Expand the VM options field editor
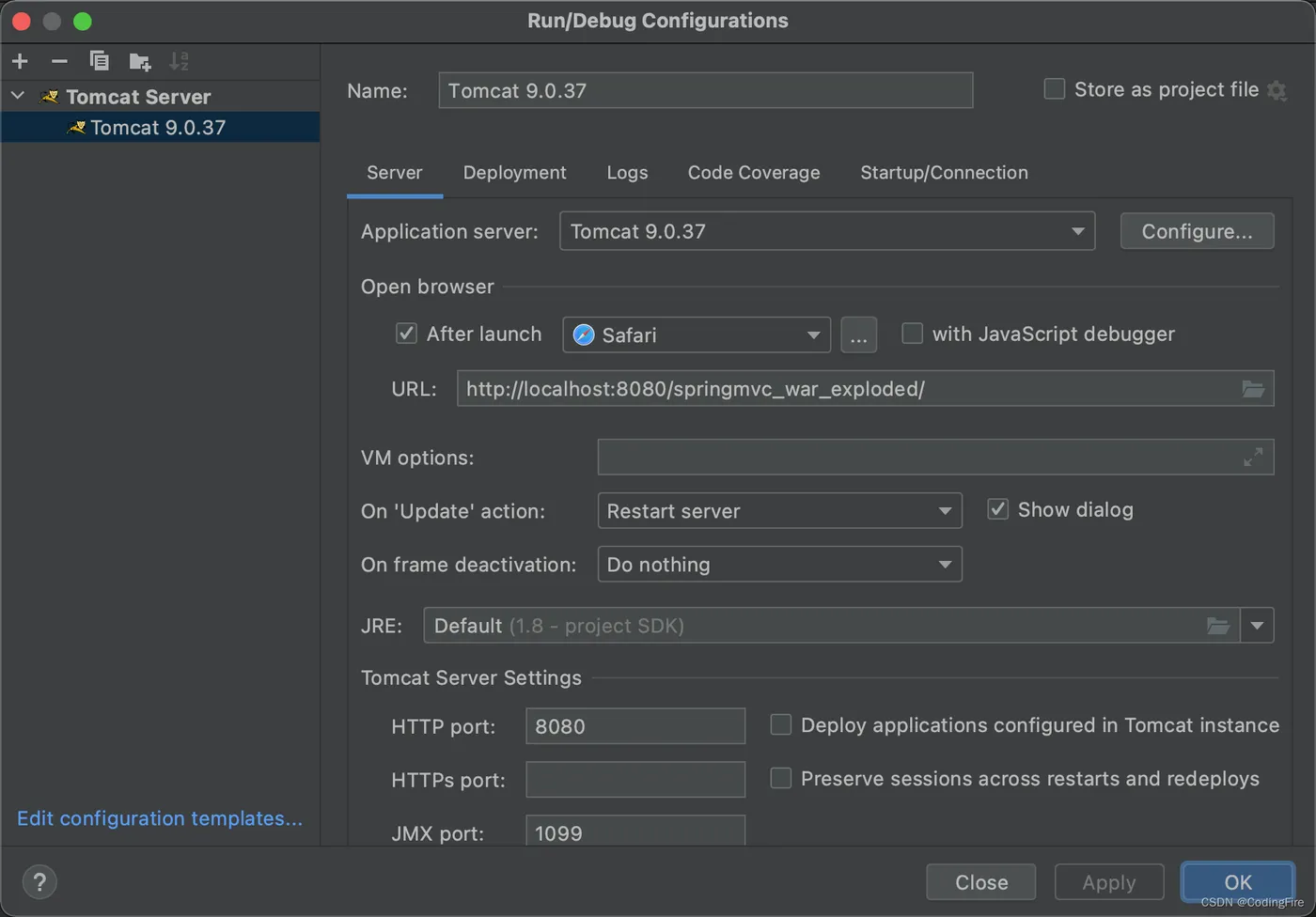The image size is (1316, 917). point(1253,458)
